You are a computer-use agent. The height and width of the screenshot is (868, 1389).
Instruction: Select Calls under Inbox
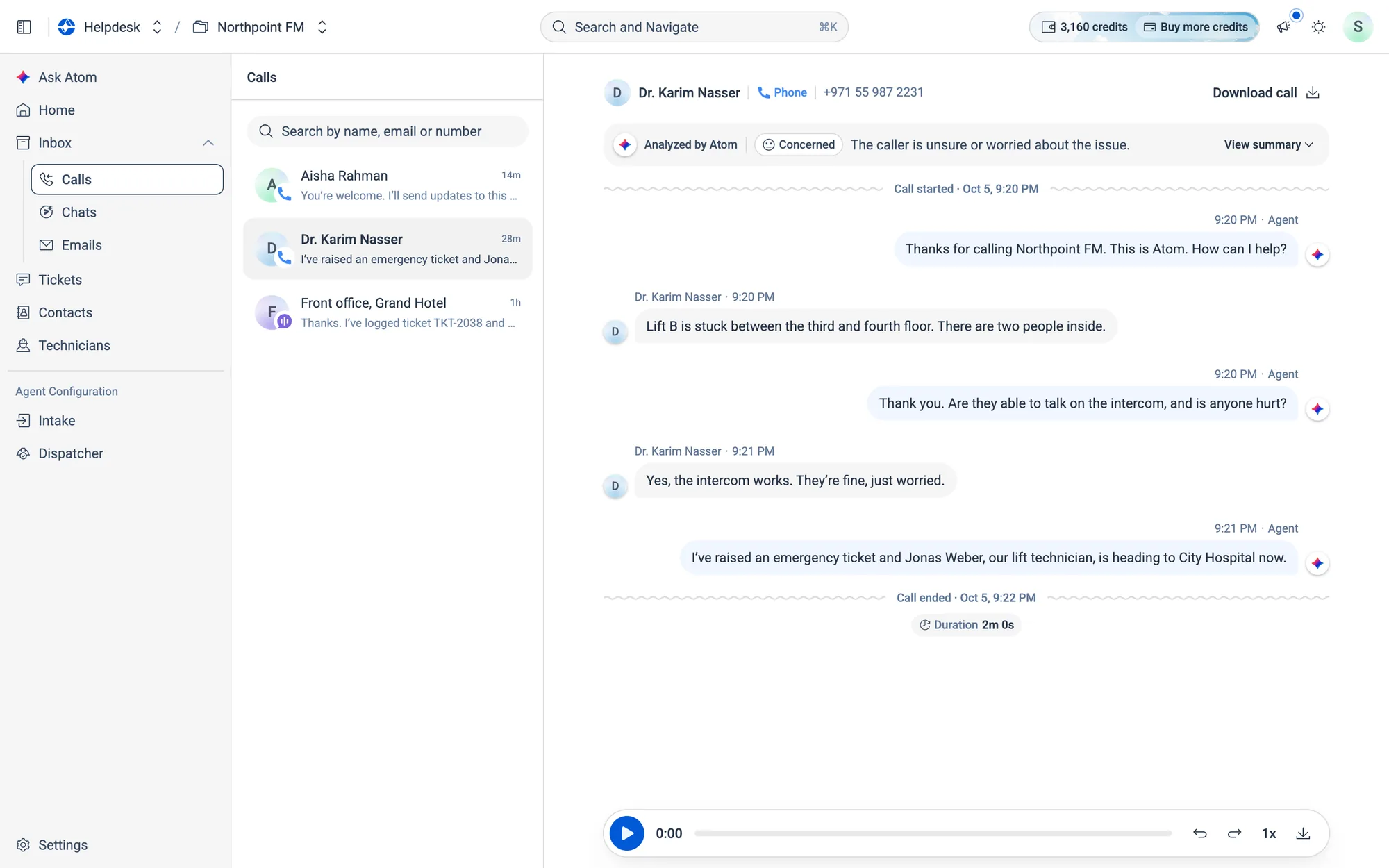pos(127,179)
